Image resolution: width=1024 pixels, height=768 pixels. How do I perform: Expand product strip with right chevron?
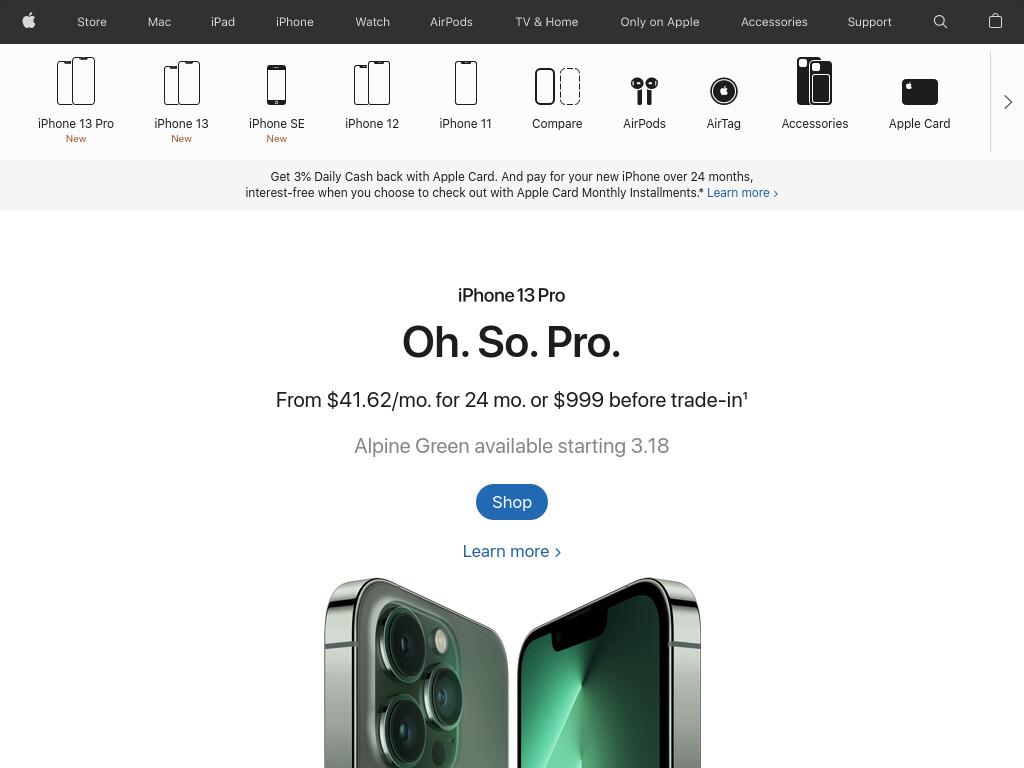(1008, 102)
